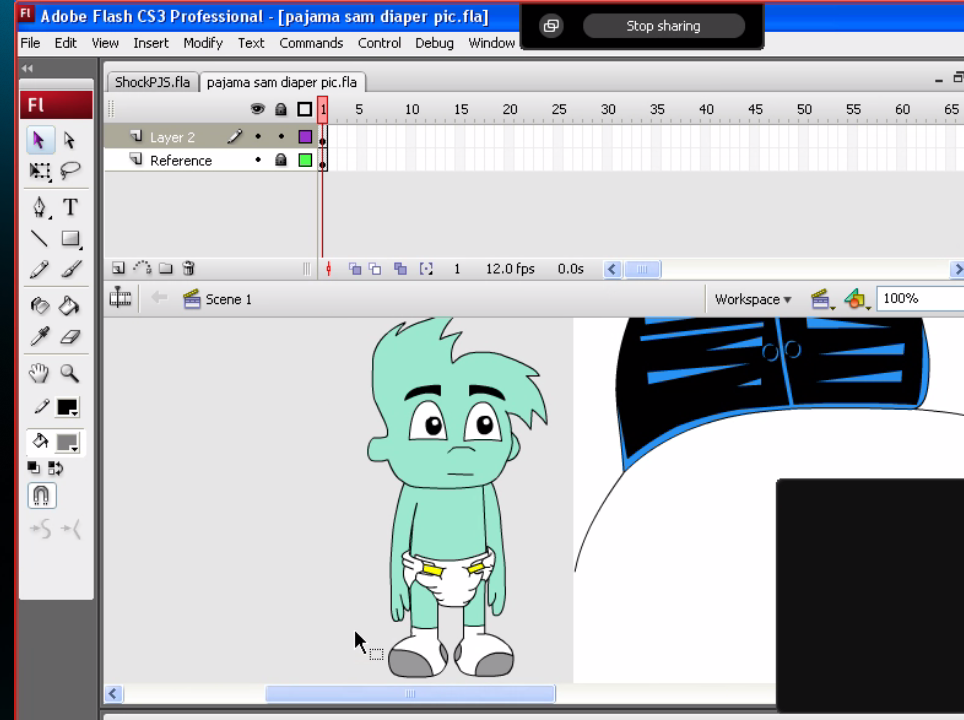Open the File menu
Image resolution: width=964 pixels, height=720 pixels.
coord(30,43)
